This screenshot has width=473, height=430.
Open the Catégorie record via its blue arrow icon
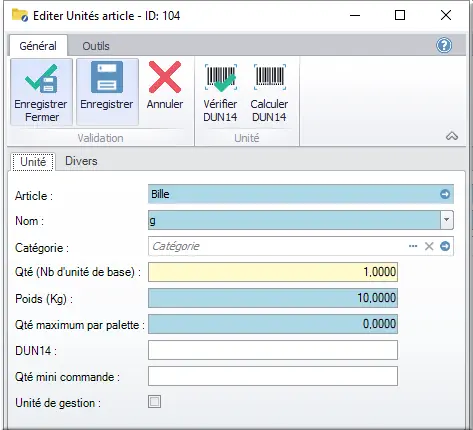[x=445, y=246]
